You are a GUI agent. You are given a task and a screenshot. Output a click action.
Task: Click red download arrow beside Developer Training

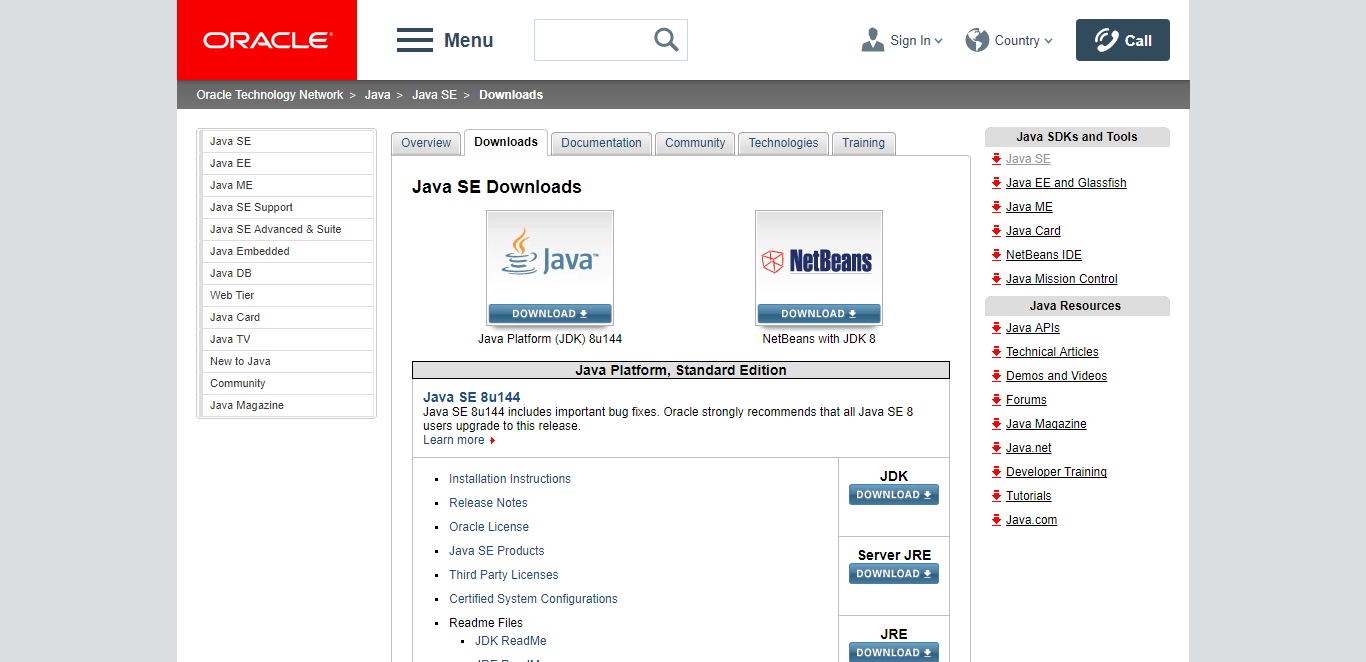(x=996, y=472)
